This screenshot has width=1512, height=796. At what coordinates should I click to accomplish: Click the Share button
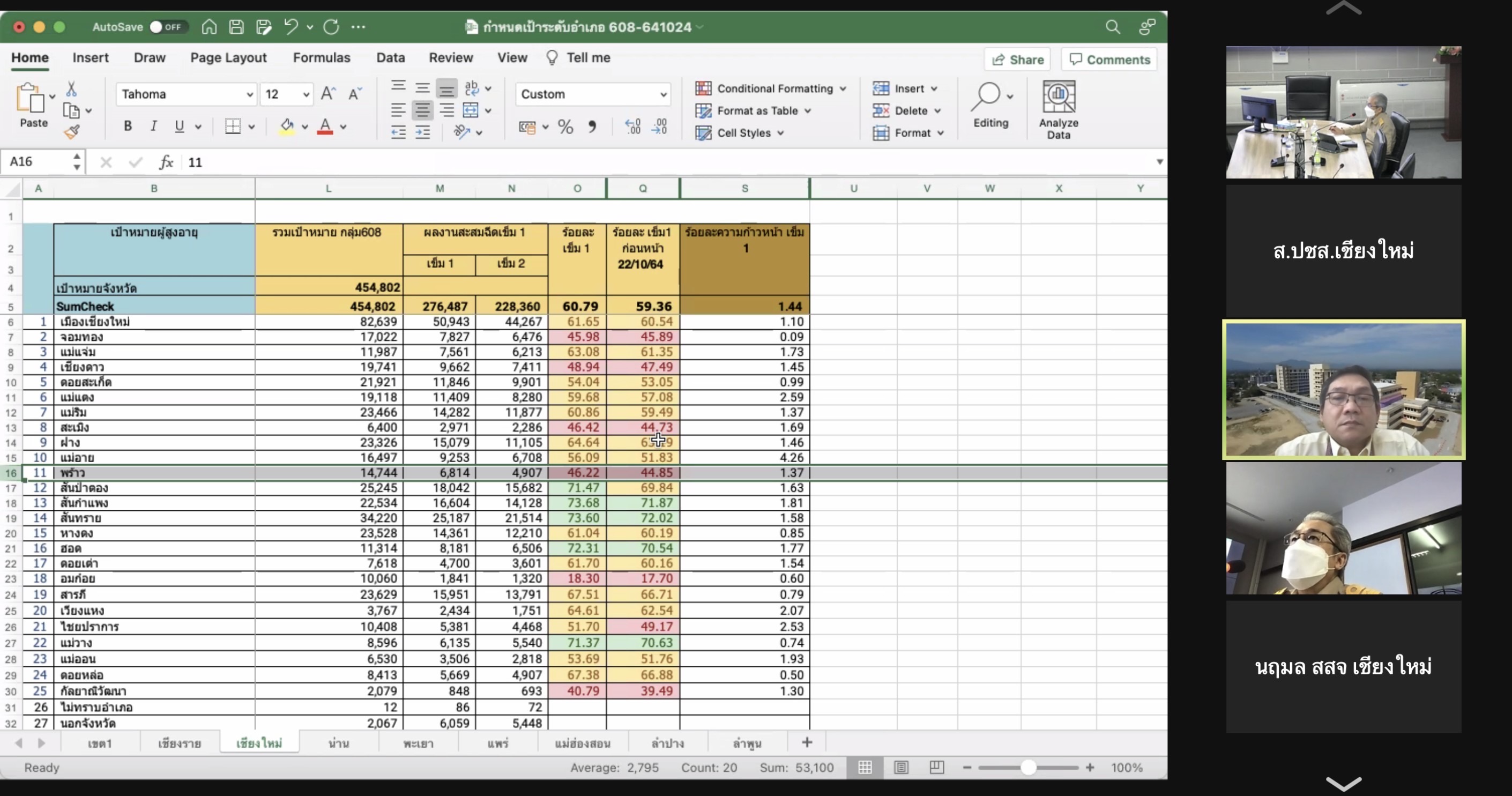[1017, 59]
